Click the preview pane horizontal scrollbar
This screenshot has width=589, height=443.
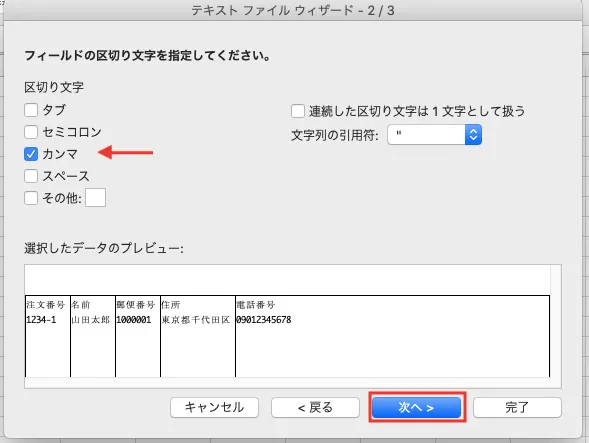288,383
